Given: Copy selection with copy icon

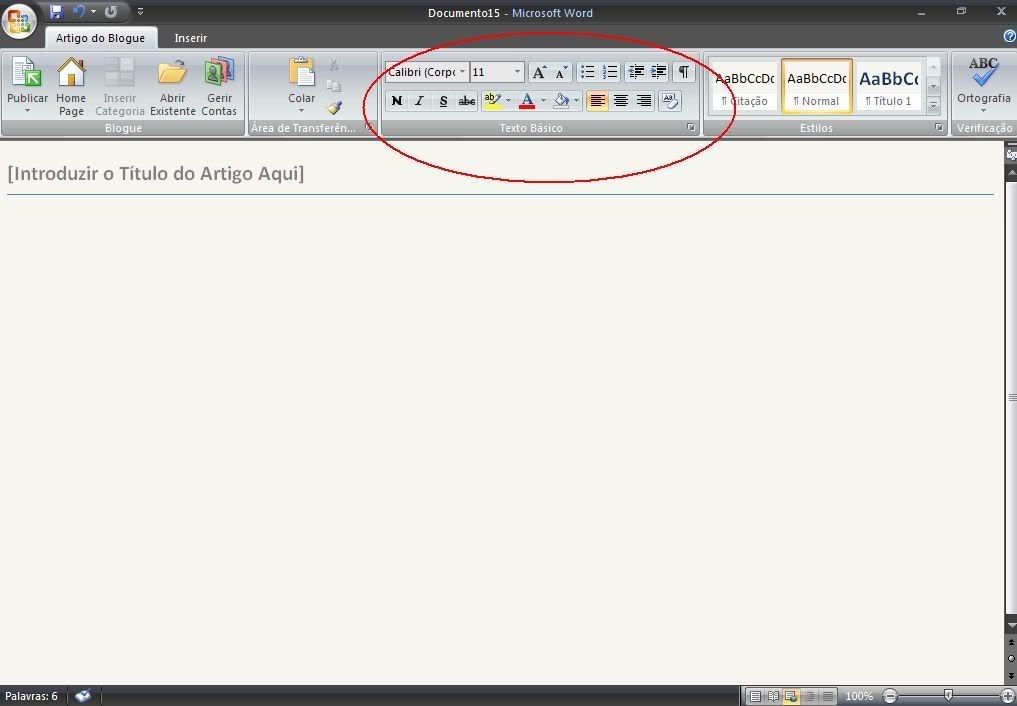Looking at the screenshot, I should [x=333, y=86].
